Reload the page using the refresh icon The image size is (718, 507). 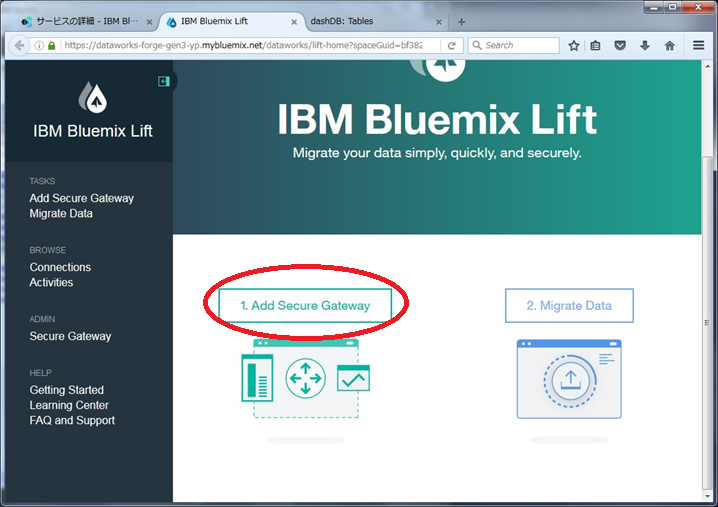tap(452, 46)
